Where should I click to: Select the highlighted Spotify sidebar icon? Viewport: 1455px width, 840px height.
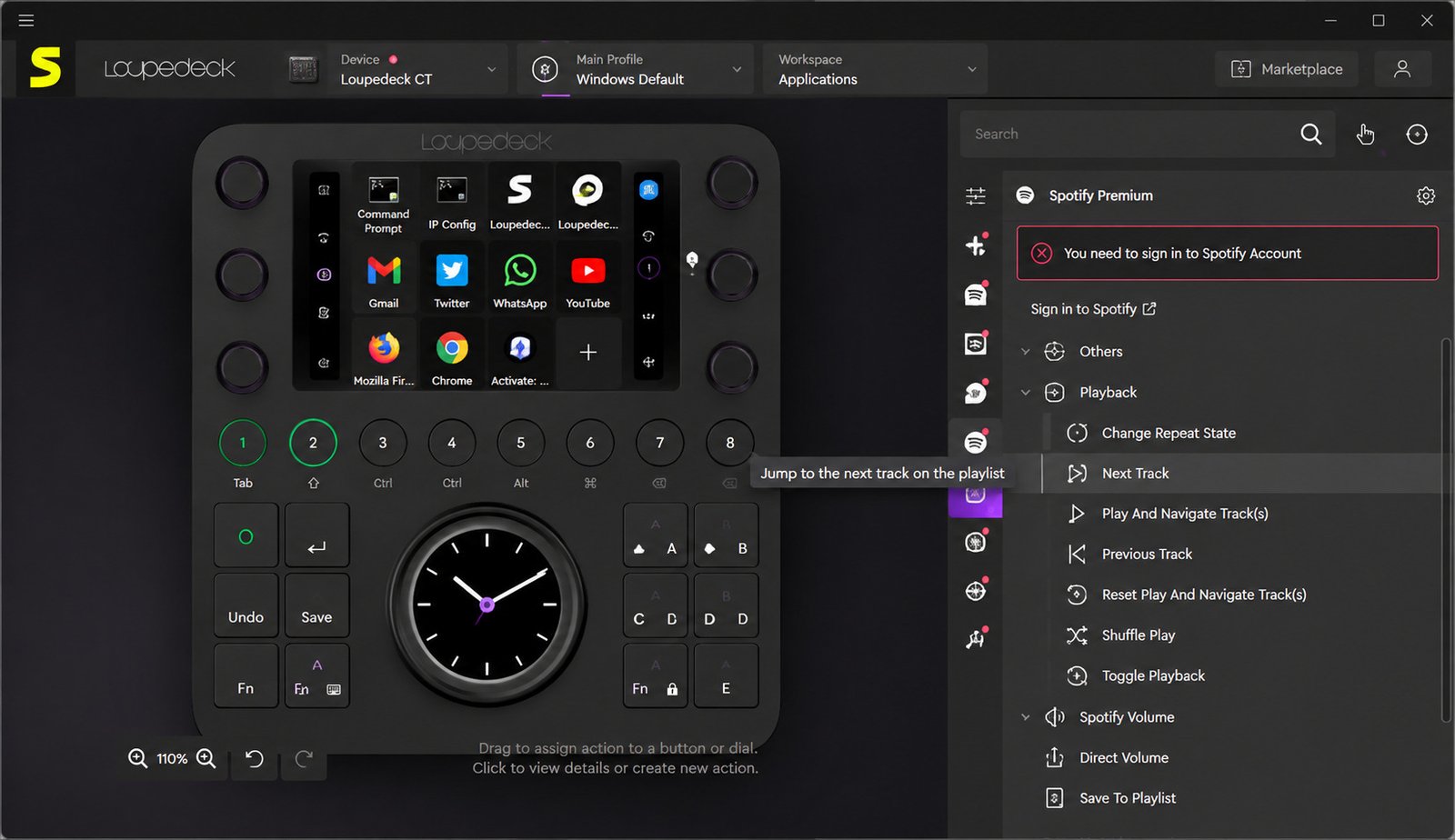tap(976, 443)
